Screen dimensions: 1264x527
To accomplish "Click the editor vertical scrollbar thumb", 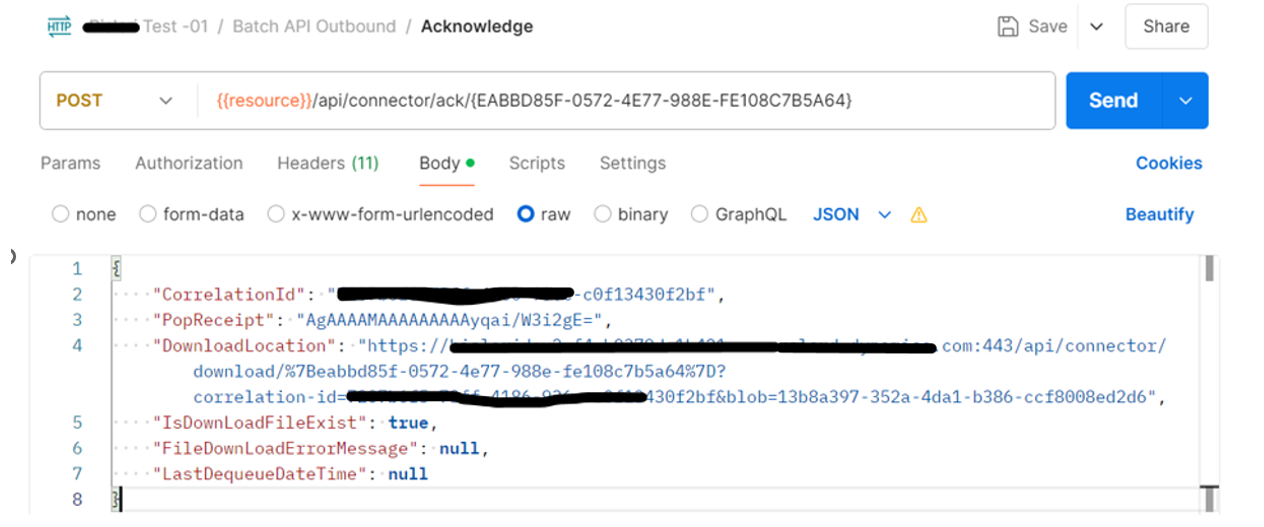I will tap(1208, 268).
